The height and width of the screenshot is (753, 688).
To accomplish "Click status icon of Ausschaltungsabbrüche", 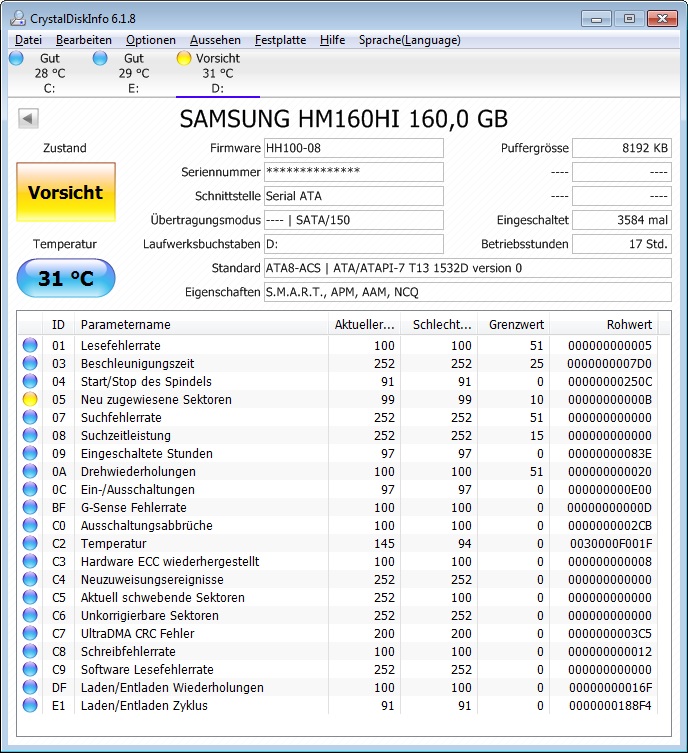I will 30,525.
